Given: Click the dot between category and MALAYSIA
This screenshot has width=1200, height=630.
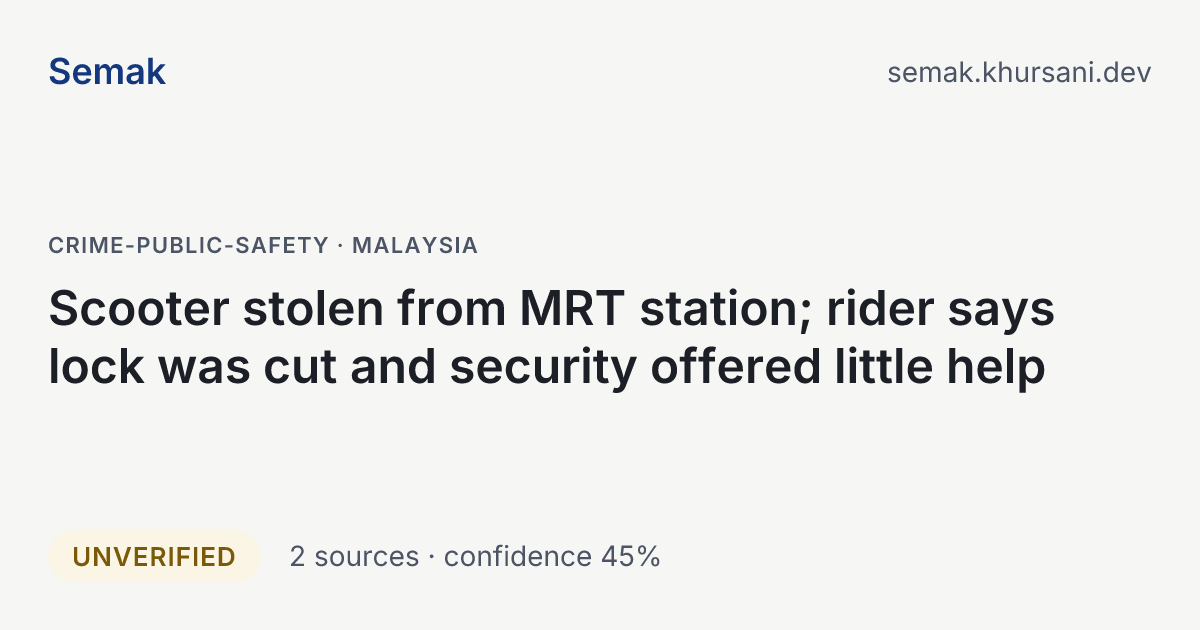Looking at the screenshot, I should [x=341, y=245].
